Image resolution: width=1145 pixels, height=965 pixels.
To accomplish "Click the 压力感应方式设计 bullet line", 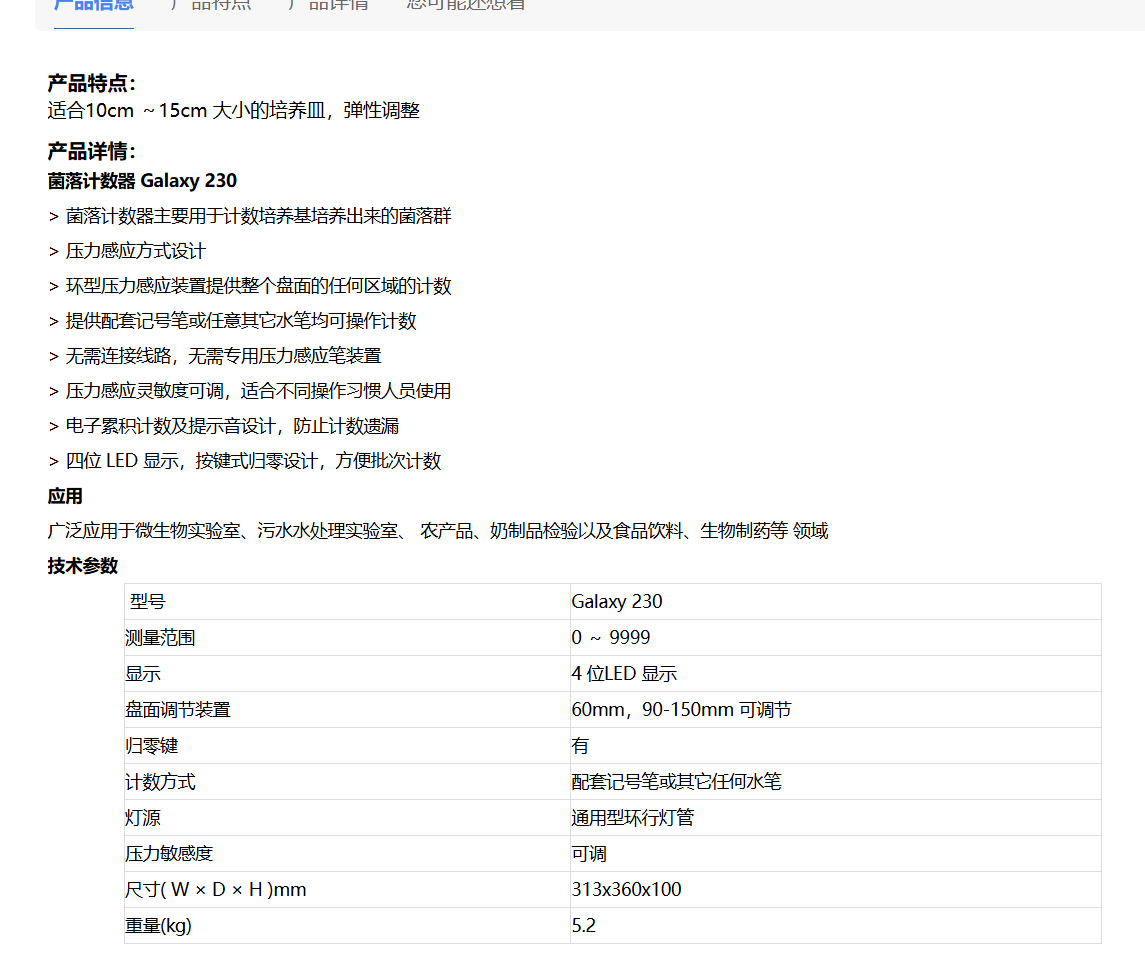I will click(x=127, y=251).
